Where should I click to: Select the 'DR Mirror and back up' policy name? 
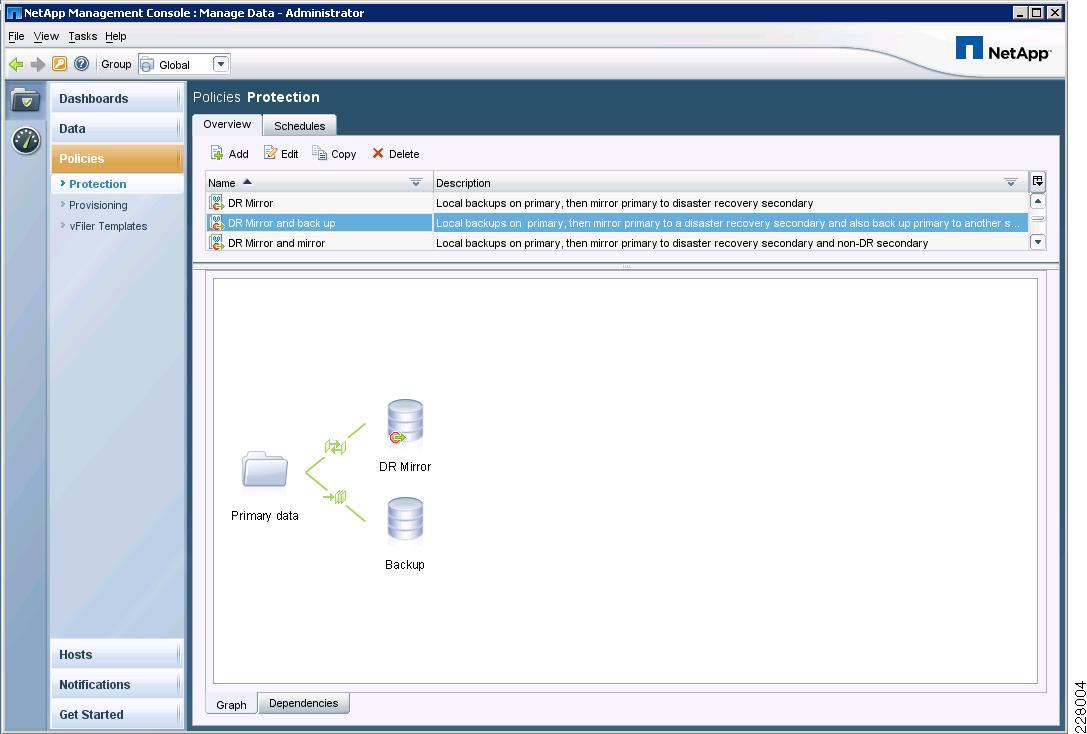click(281, 223)
